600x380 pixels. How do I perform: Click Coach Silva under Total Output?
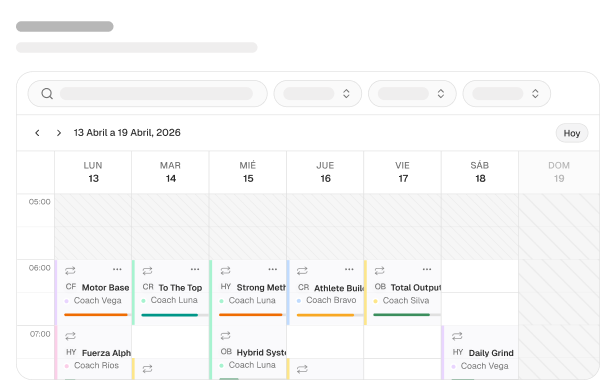pyautogui.click(x=406, y=300)
